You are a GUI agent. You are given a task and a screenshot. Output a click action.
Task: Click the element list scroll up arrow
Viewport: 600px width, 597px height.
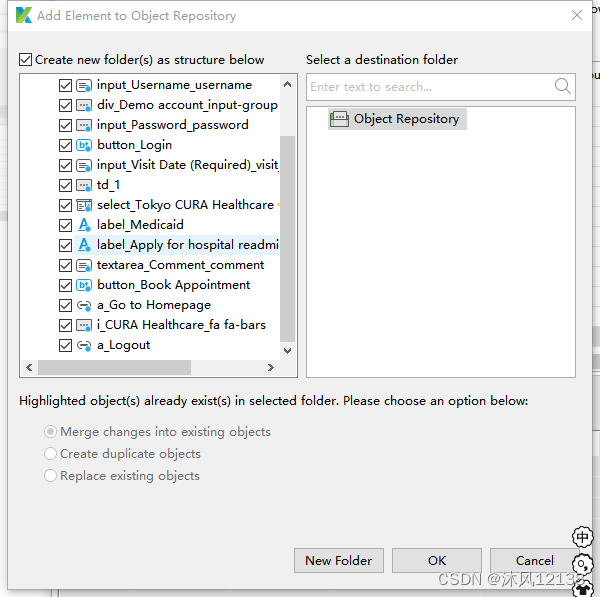coord(287,84)
